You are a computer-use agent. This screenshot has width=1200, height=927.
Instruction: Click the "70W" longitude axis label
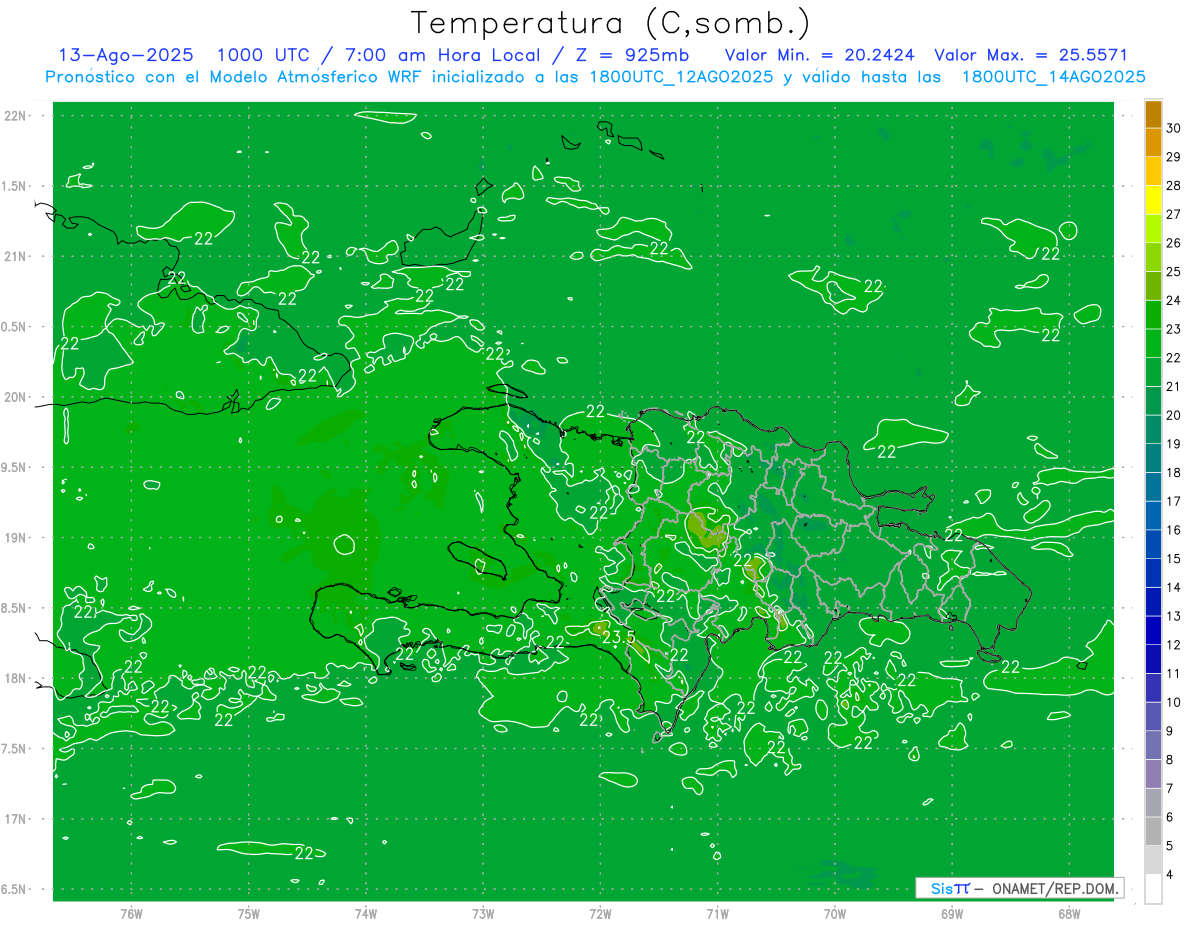click(835, 914)
